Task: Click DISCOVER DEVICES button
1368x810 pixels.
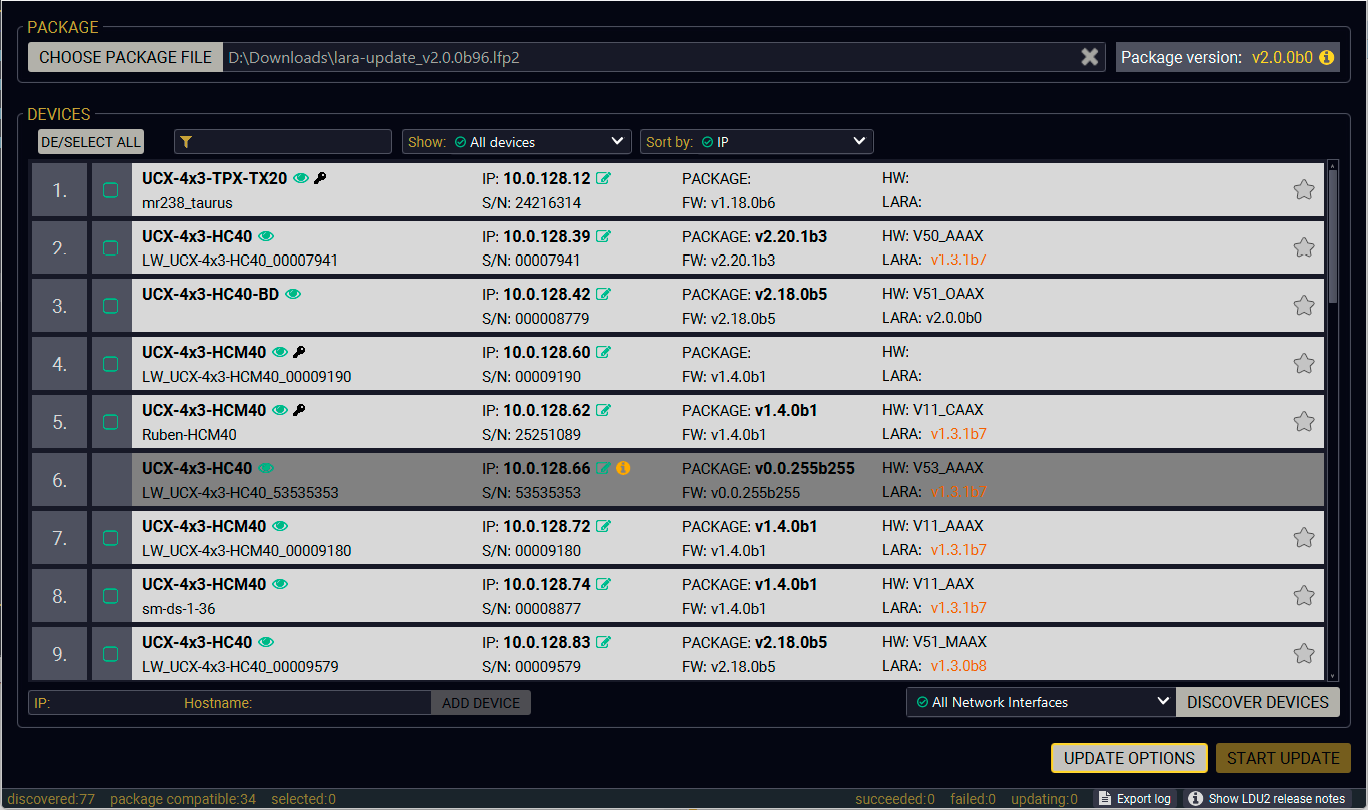Action: click(x=1258, y=702)
